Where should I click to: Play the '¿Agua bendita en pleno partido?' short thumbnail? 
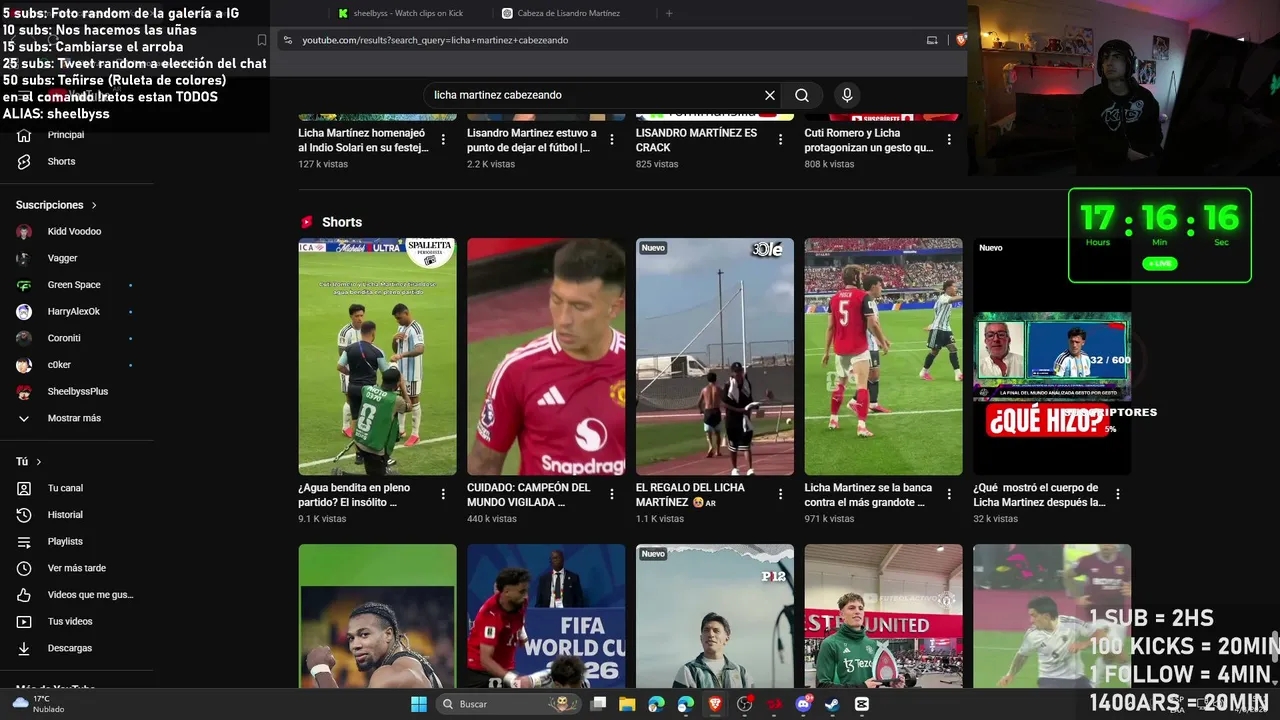377,356
